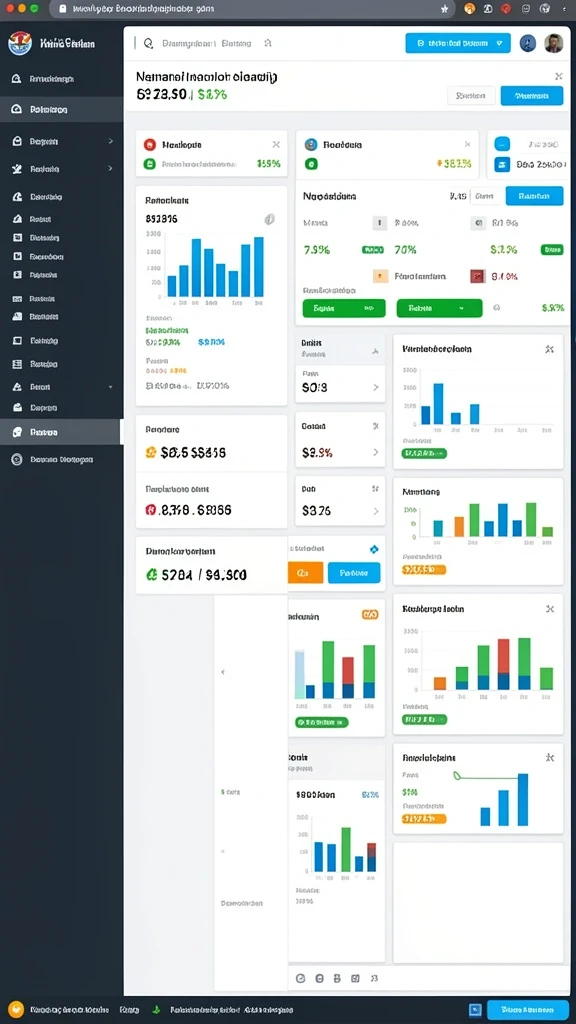576x1024 pixels.
Task: Click the blue square icon in bottom status bar
Action: (x=475, y=1009)
